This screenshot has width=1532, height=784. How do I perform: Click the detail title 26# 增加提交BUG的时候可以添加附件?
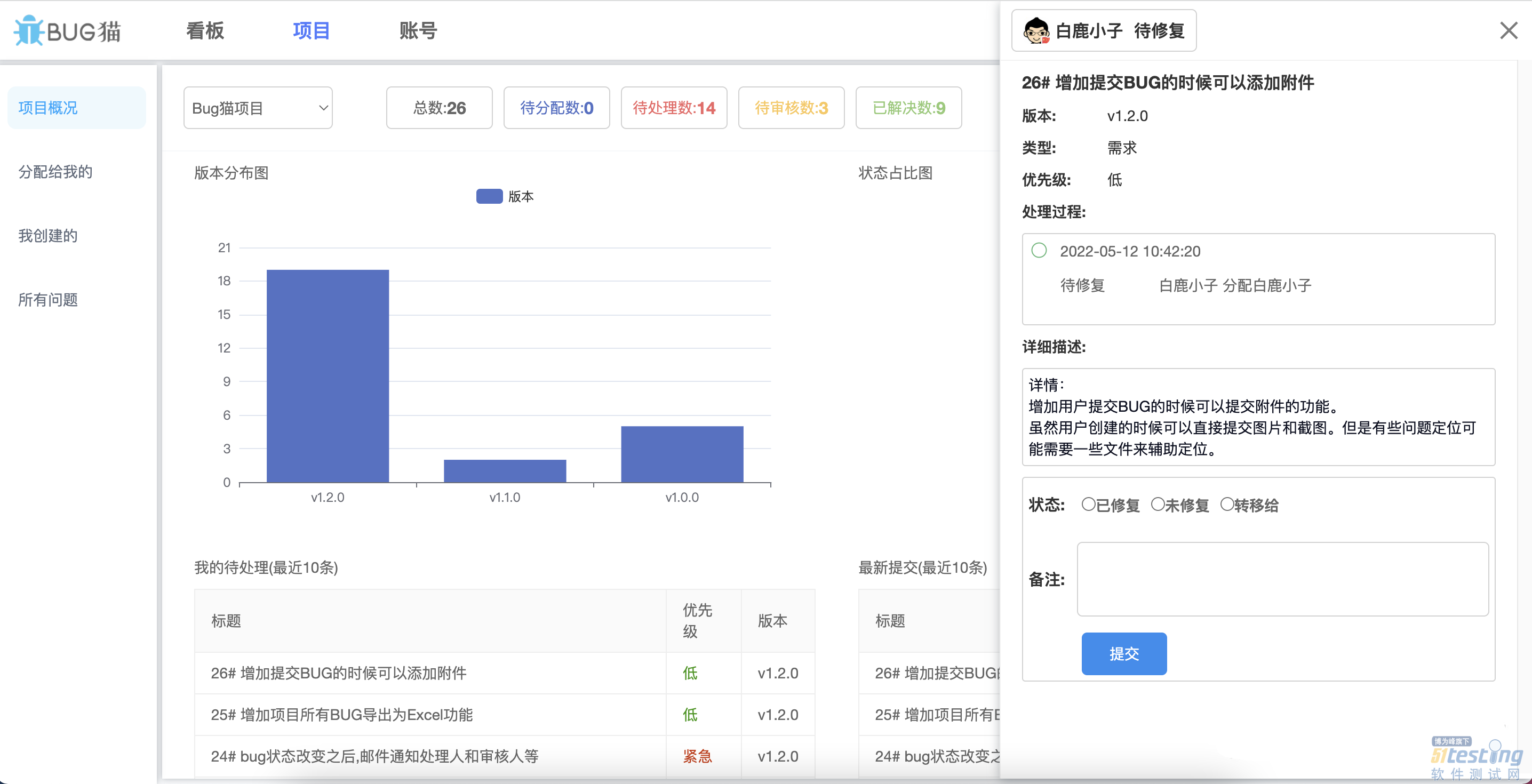1168,82
